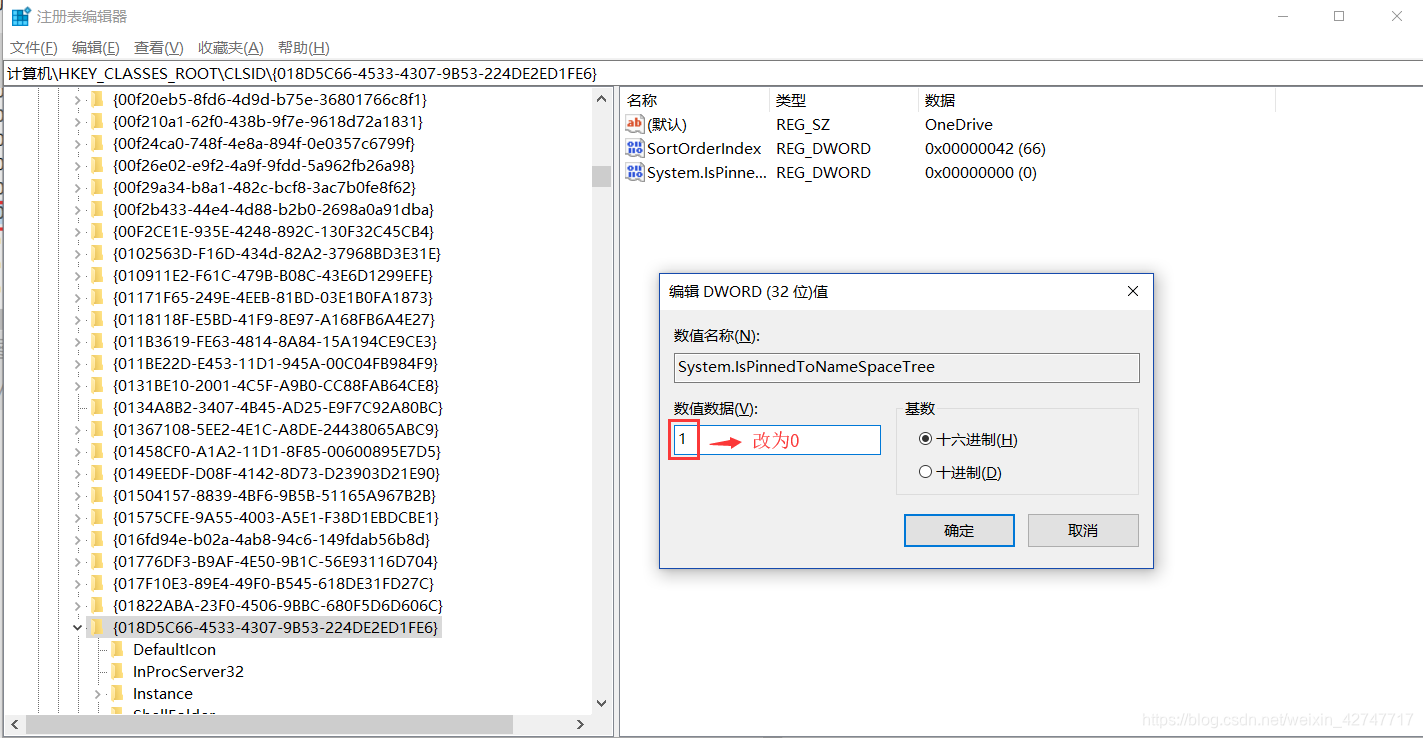The width and height of the screenshot is (1423, 738).
Task: Click folder icon of selected {018D5C66-4533-4307-9B53-224DE2ED1FE6} key
Action: [x=97, y=627]
